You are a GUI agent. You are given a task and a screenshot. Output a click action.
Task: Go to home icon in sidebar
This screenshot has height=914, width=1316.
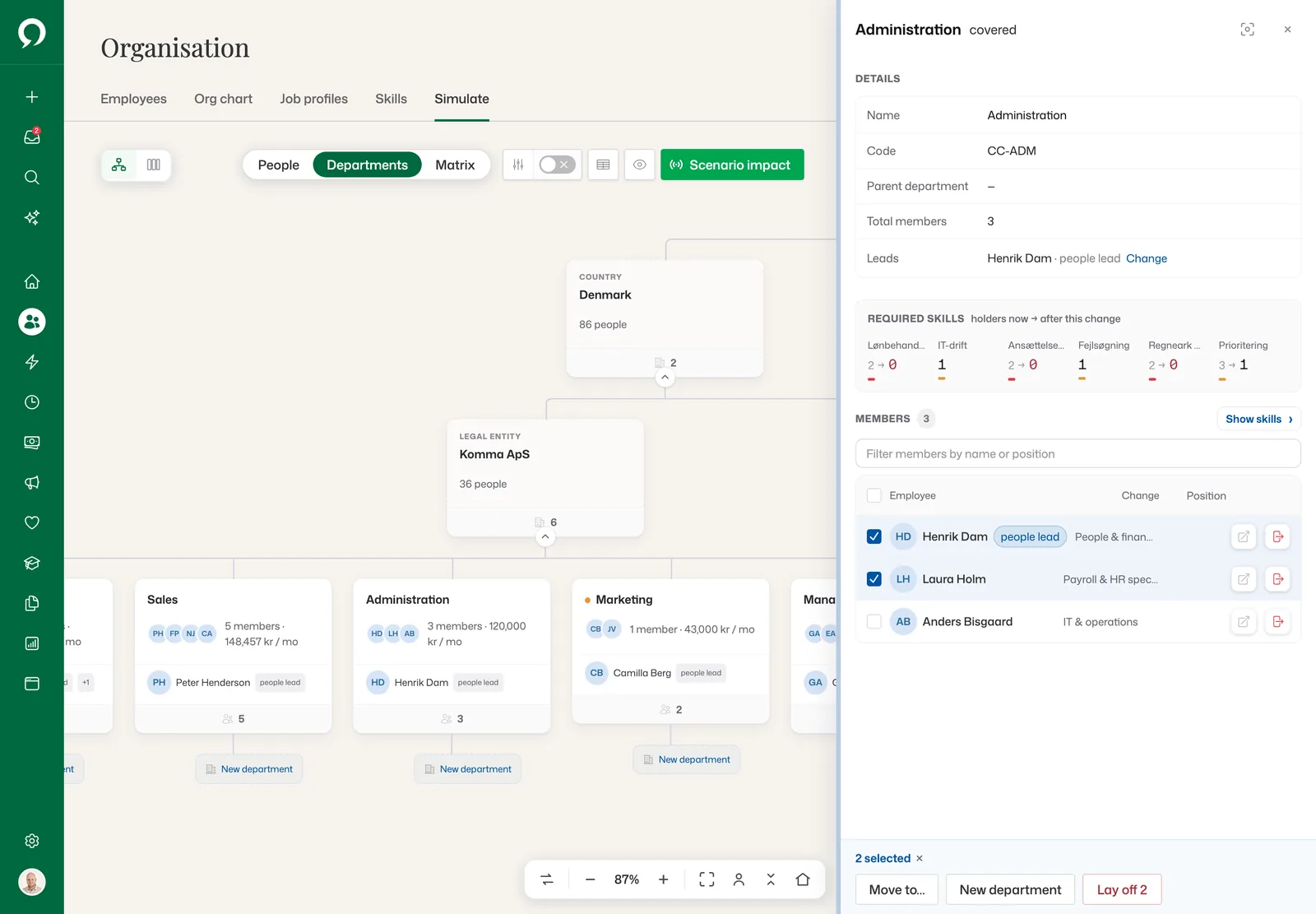point(32,281)
